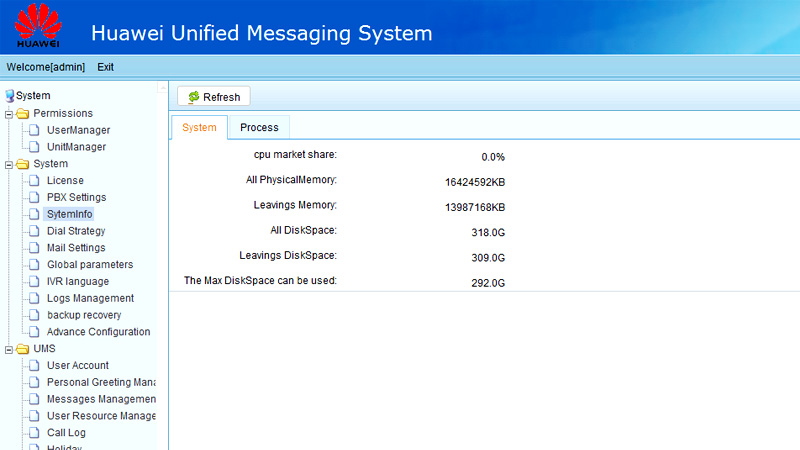Click the User Account page icon

pyautogui.click(x=34, y=366)
